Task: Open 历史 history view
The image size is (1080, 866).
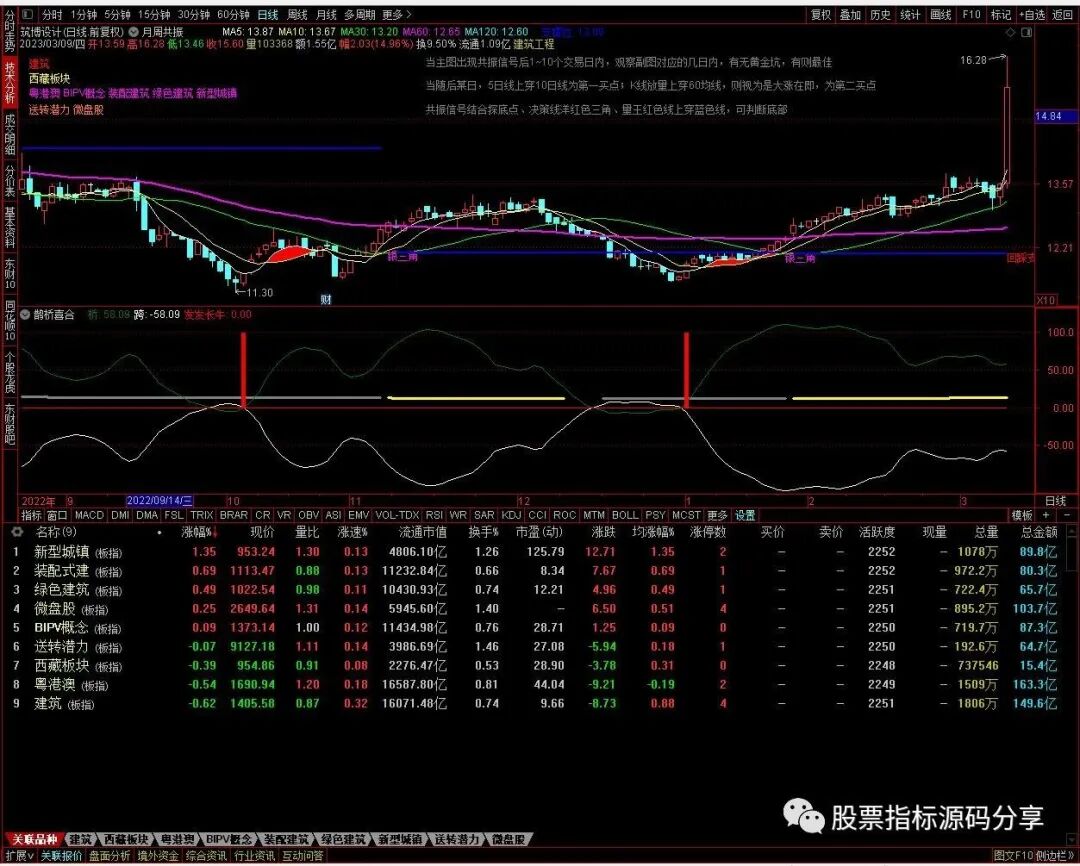Action: click(880, 14)
